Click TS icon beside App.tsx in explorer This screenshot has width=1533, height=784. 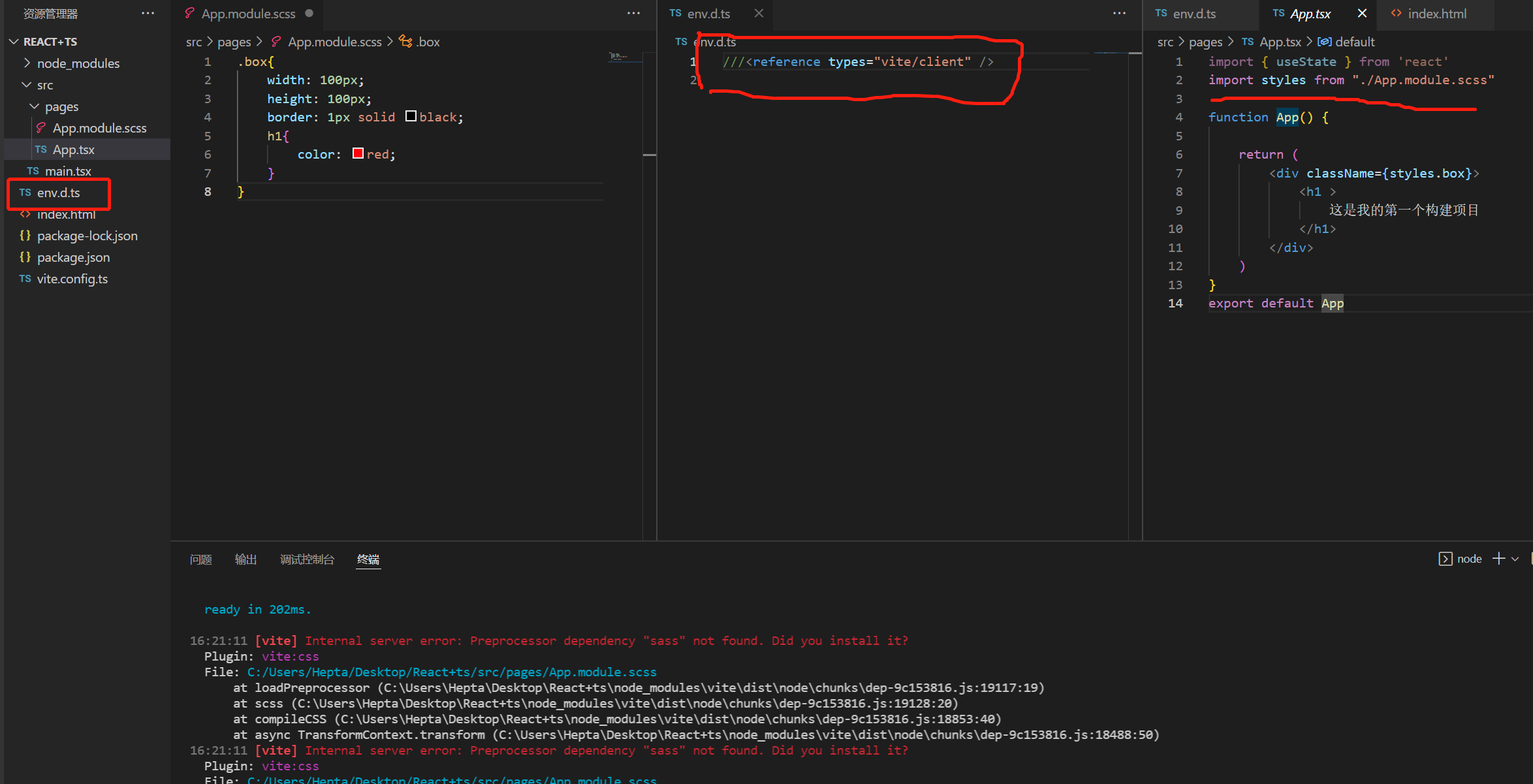40,149
